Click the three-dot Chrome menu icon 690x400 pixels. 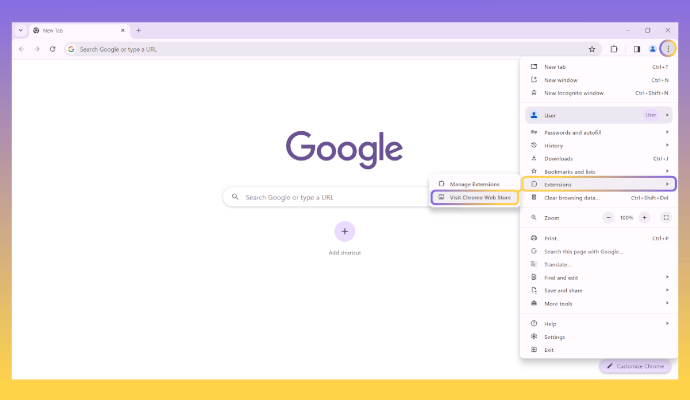point(667,48)
